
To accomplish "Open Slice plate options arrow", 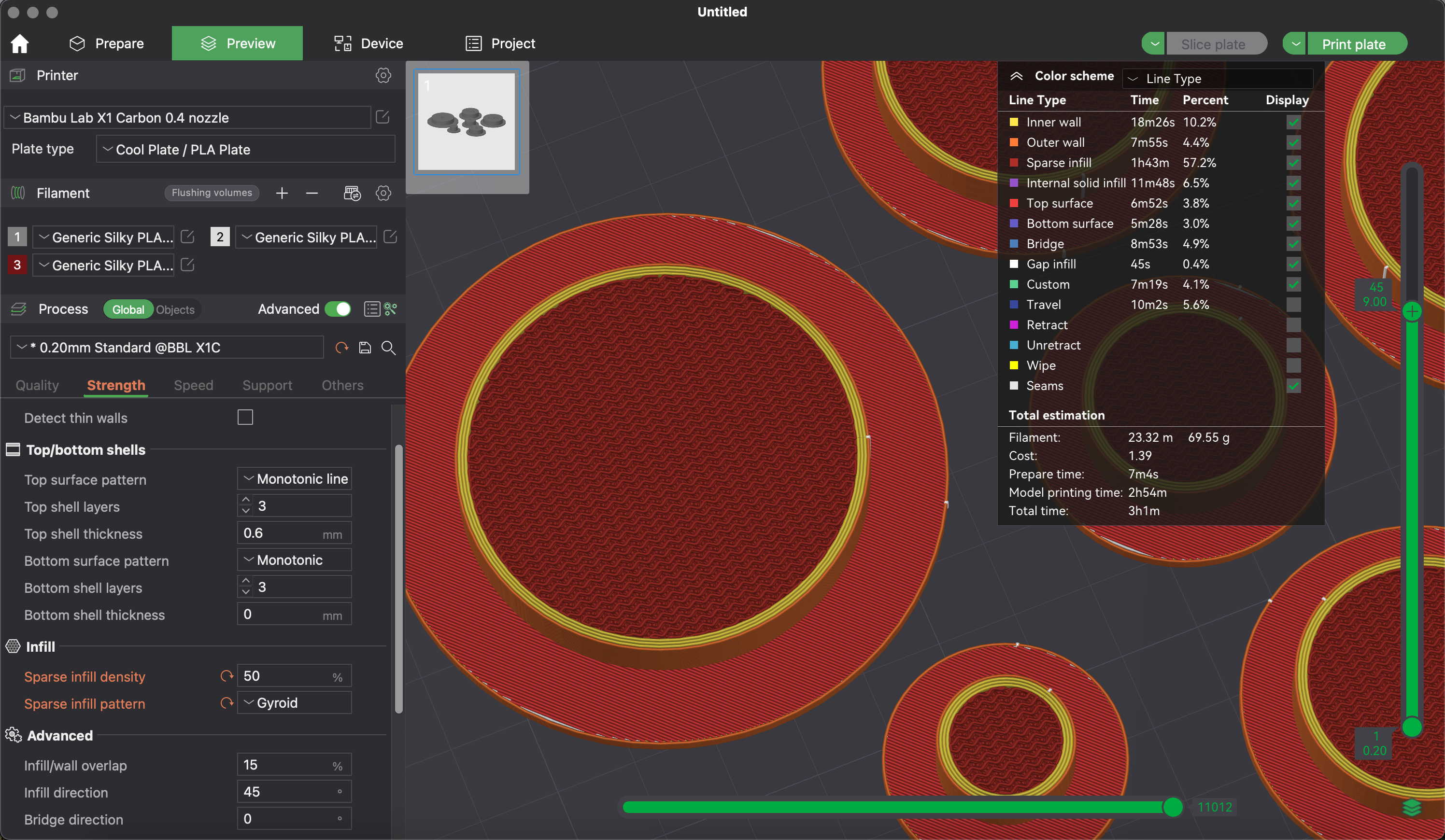I will pos(1154,44).
